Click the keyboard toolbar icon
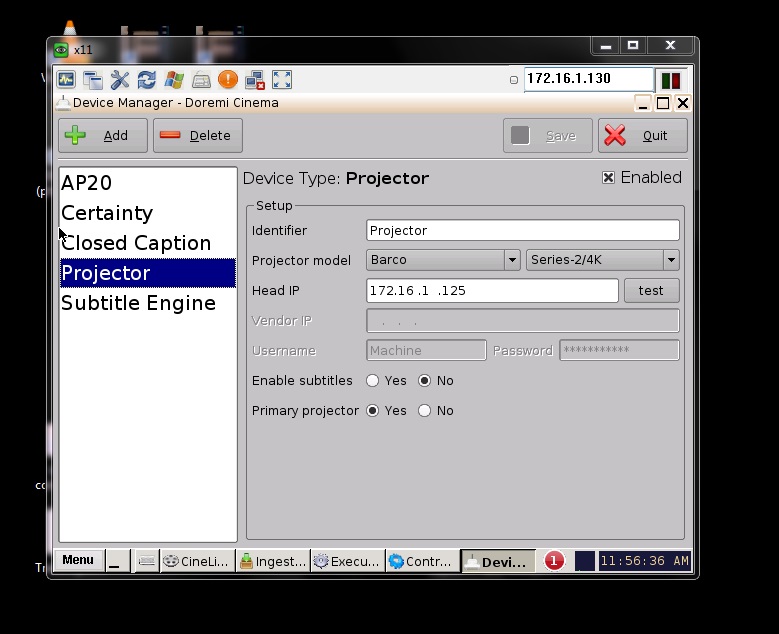 click(201, 79)
